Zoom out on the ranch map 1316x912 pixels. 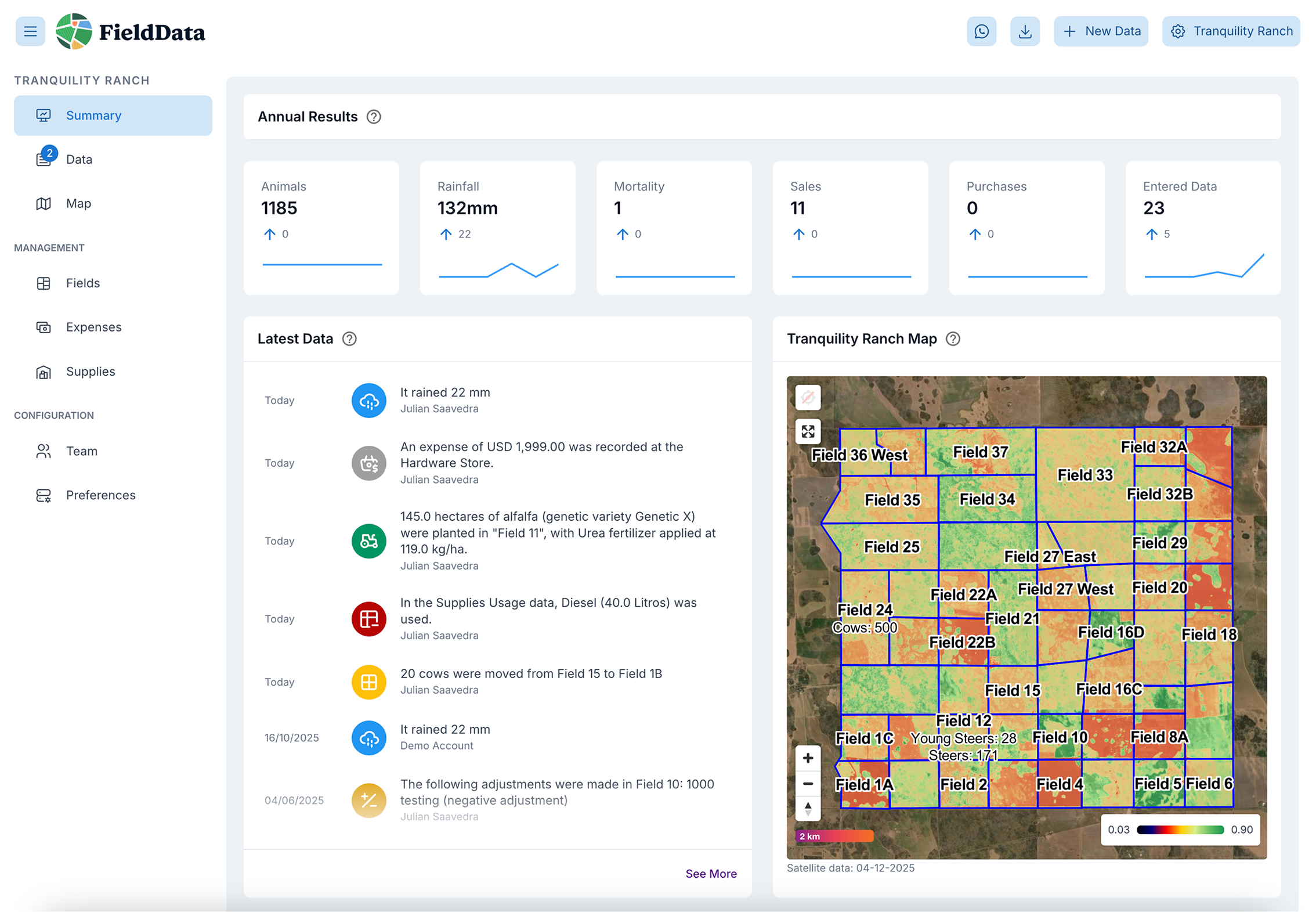[x=808, y=784]
